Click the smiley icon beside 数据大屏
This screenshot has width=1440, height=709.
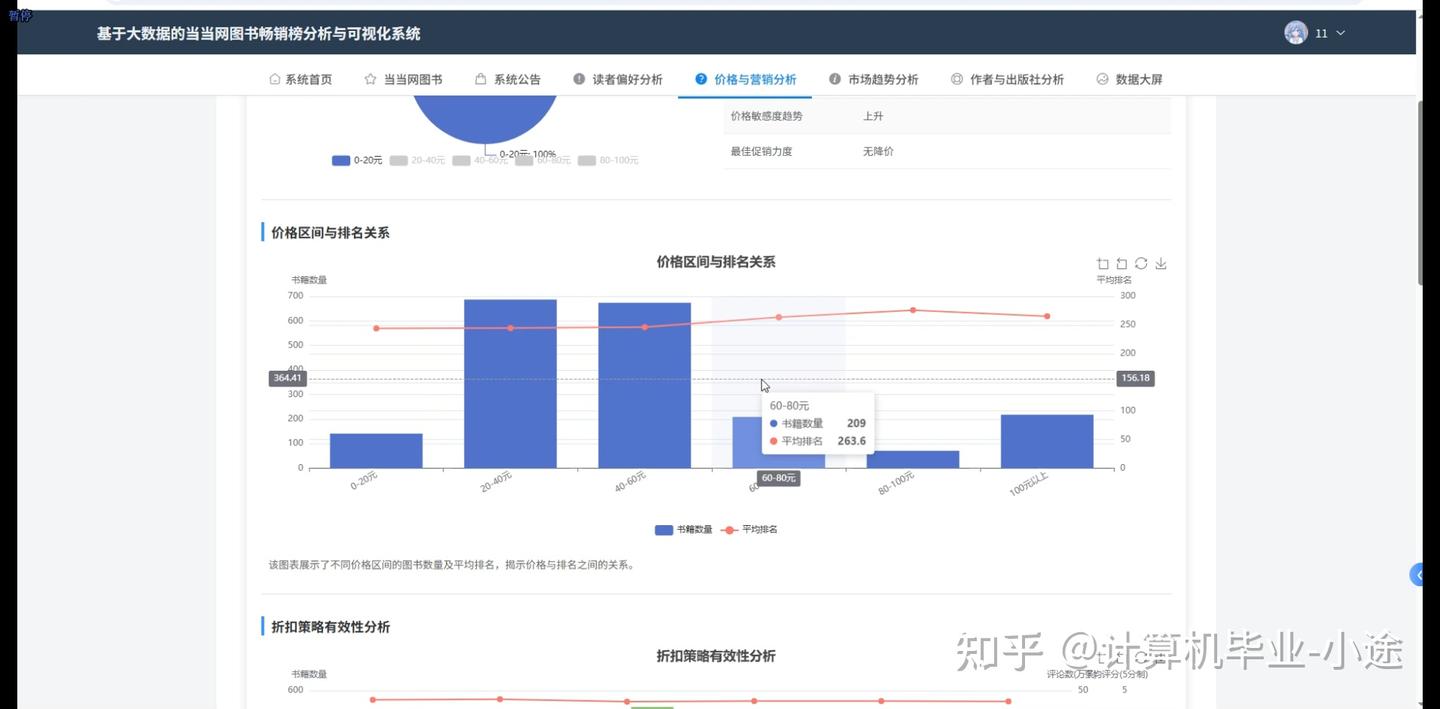tap(1102, 78)
